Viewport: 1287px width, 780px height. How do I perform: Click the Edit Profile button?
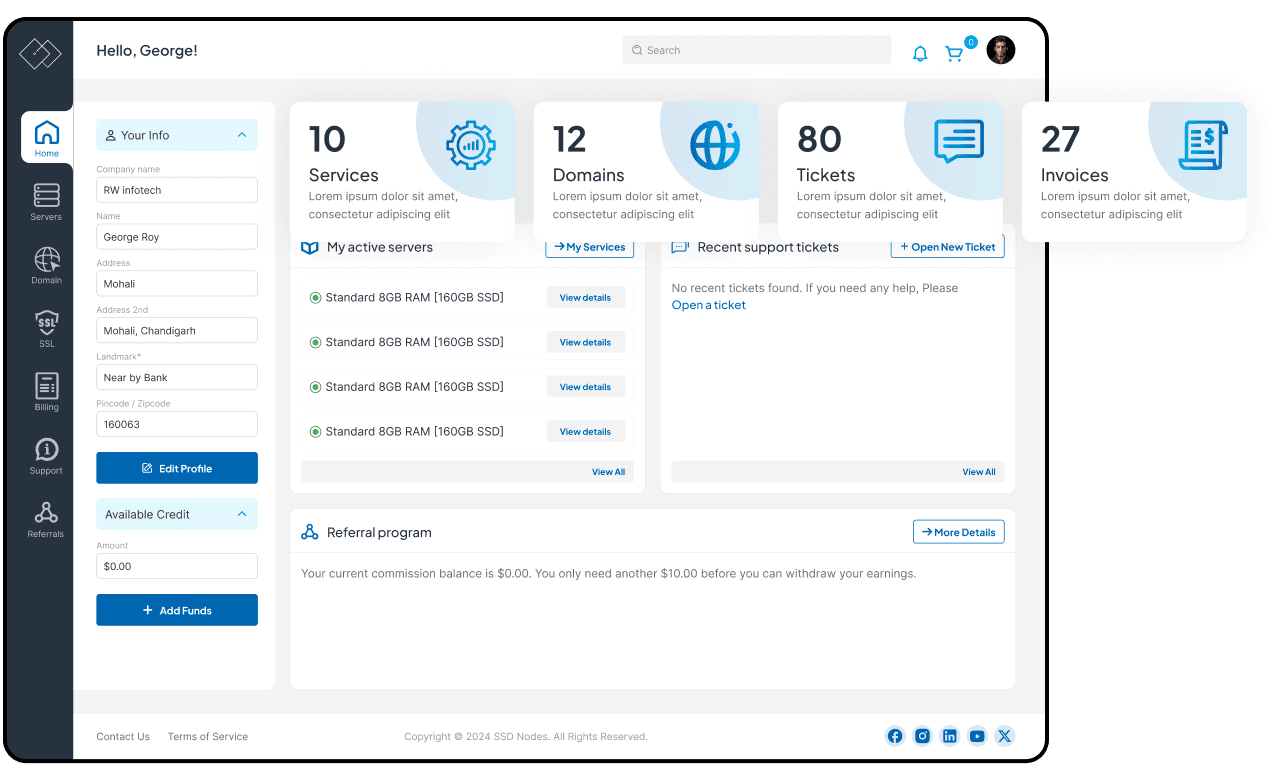coord(177,468)
